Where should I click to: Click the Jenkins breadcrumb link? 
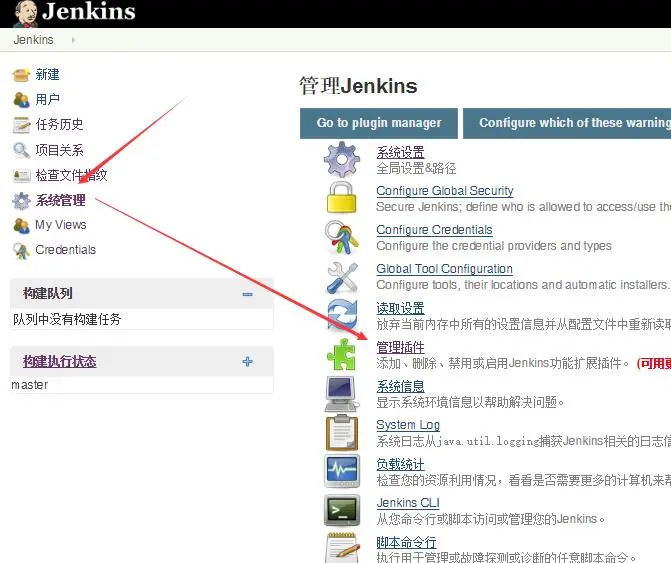tap(33, 40)
